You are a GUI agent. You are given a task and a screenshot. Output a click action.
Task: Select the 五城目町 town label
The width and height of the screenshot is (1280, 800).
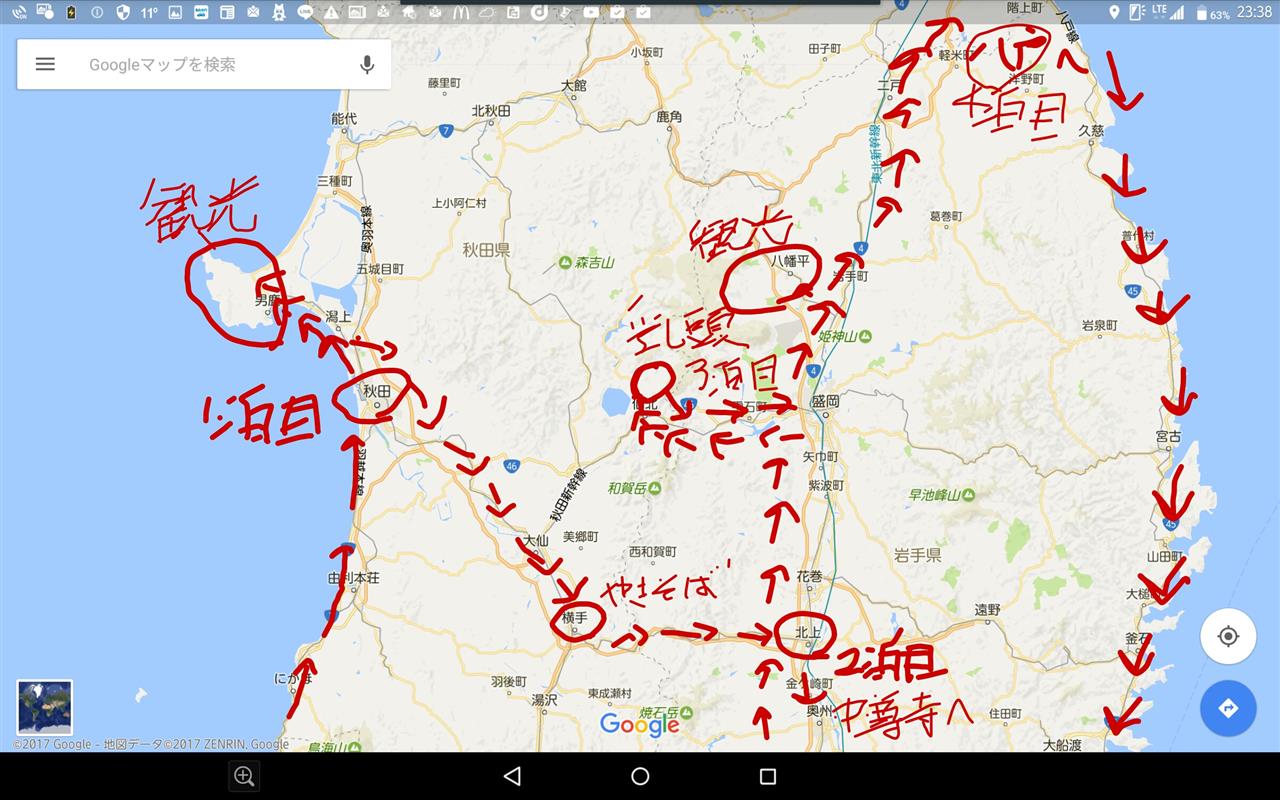pyautogui.click(x=380, y=269)
